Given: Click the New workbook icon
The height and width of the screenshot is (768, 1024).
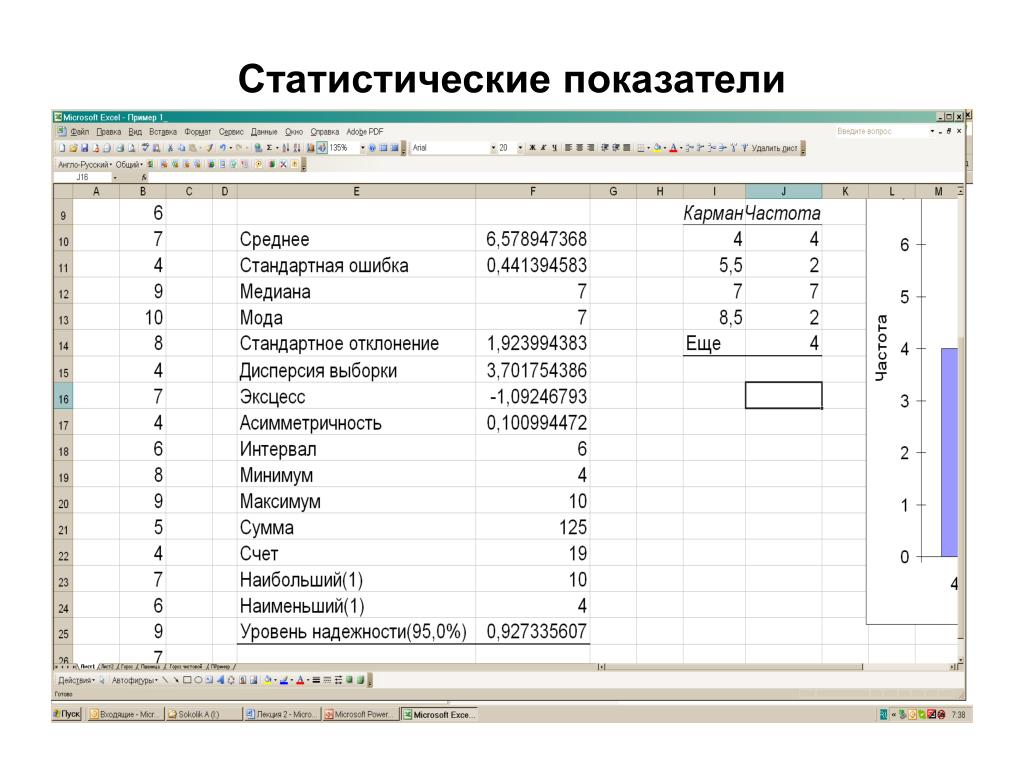Looking at the screenshot, I should tap(62, 148).
